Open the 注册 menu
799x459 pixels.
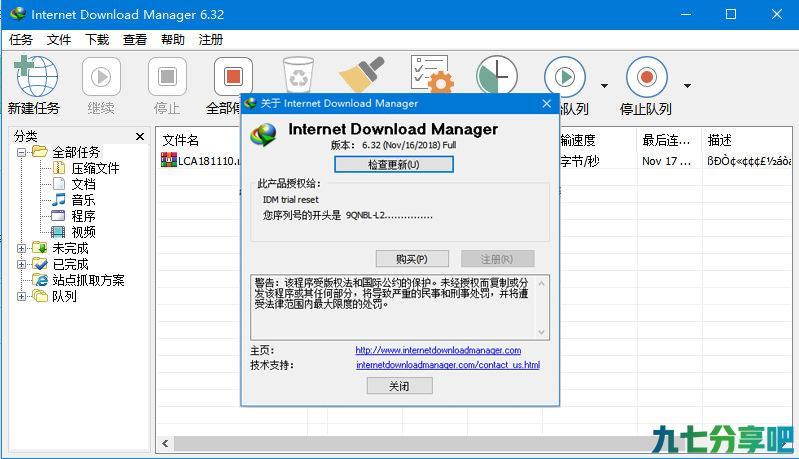[x=210, y=40]
